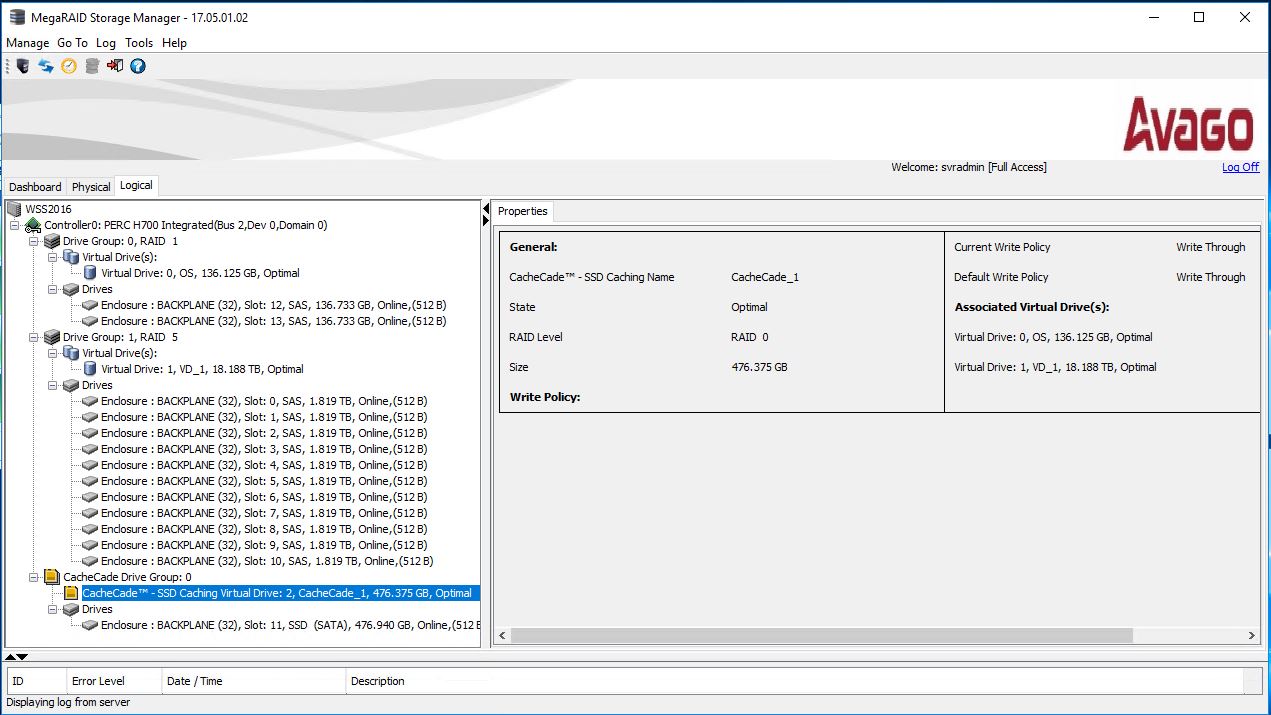Click the Drives icon under CacheCade Drive Group
The image size is (1271, 715).
(71, 609)
